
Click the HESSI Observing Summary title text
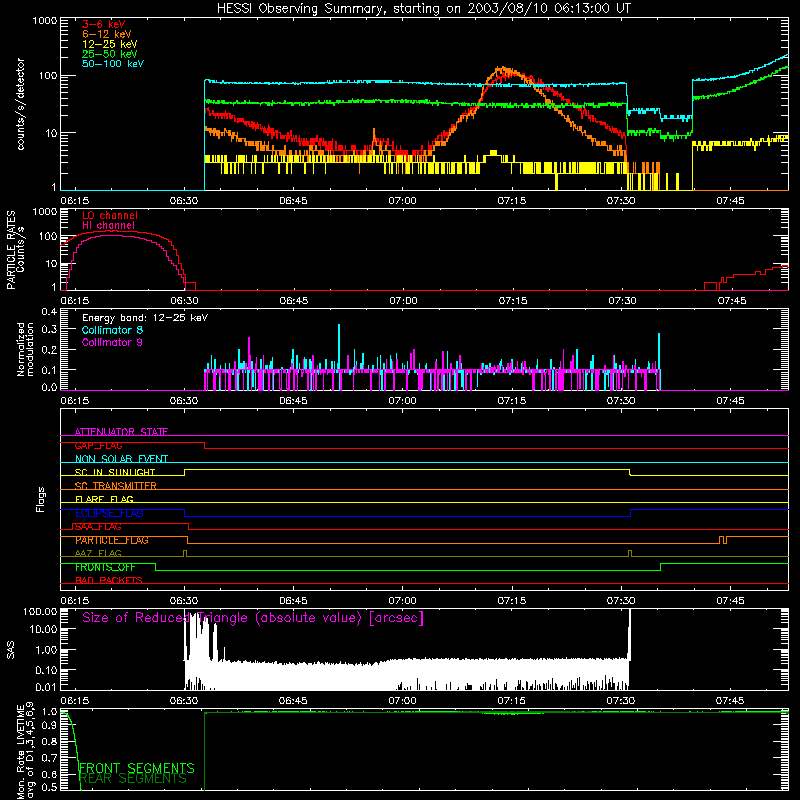pyautogui.click(x=424, y=9)
